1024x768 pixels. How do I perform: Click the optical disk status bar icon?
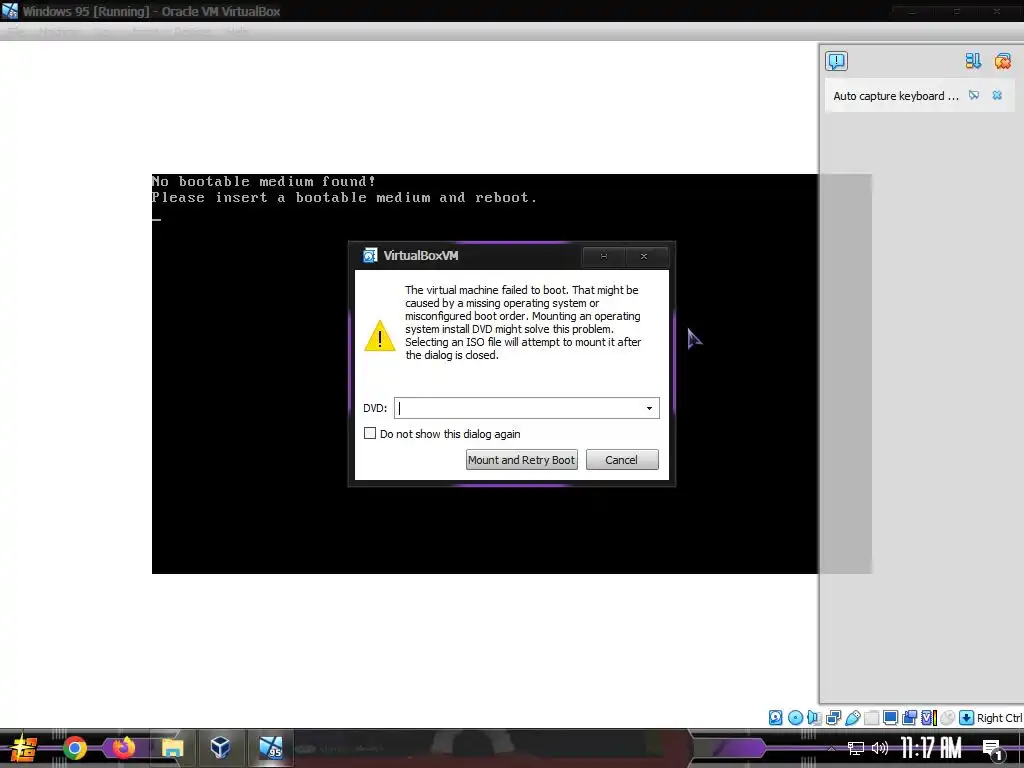click(x=795, y=718)
